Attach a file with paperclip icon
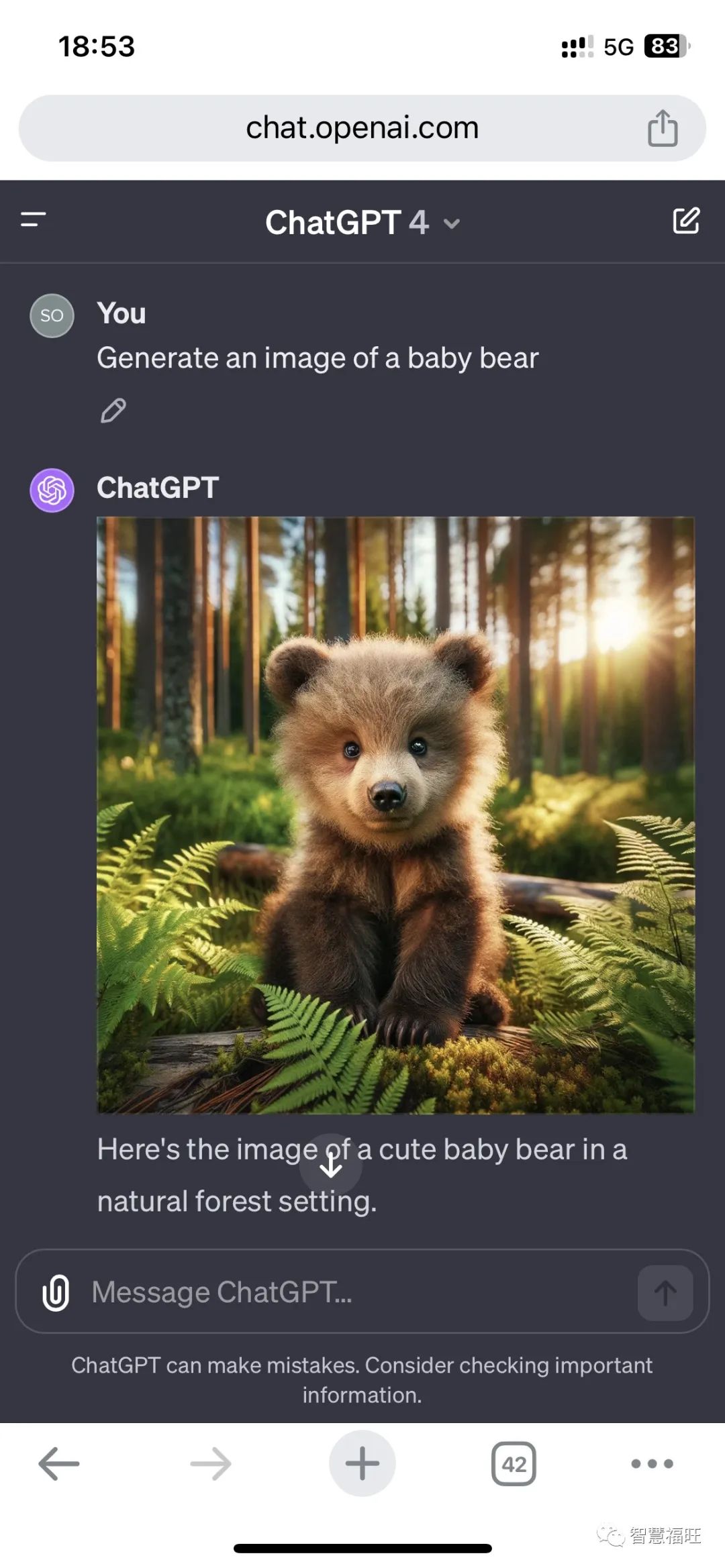Screen dimensions: 725x1568 [56, 1292]
